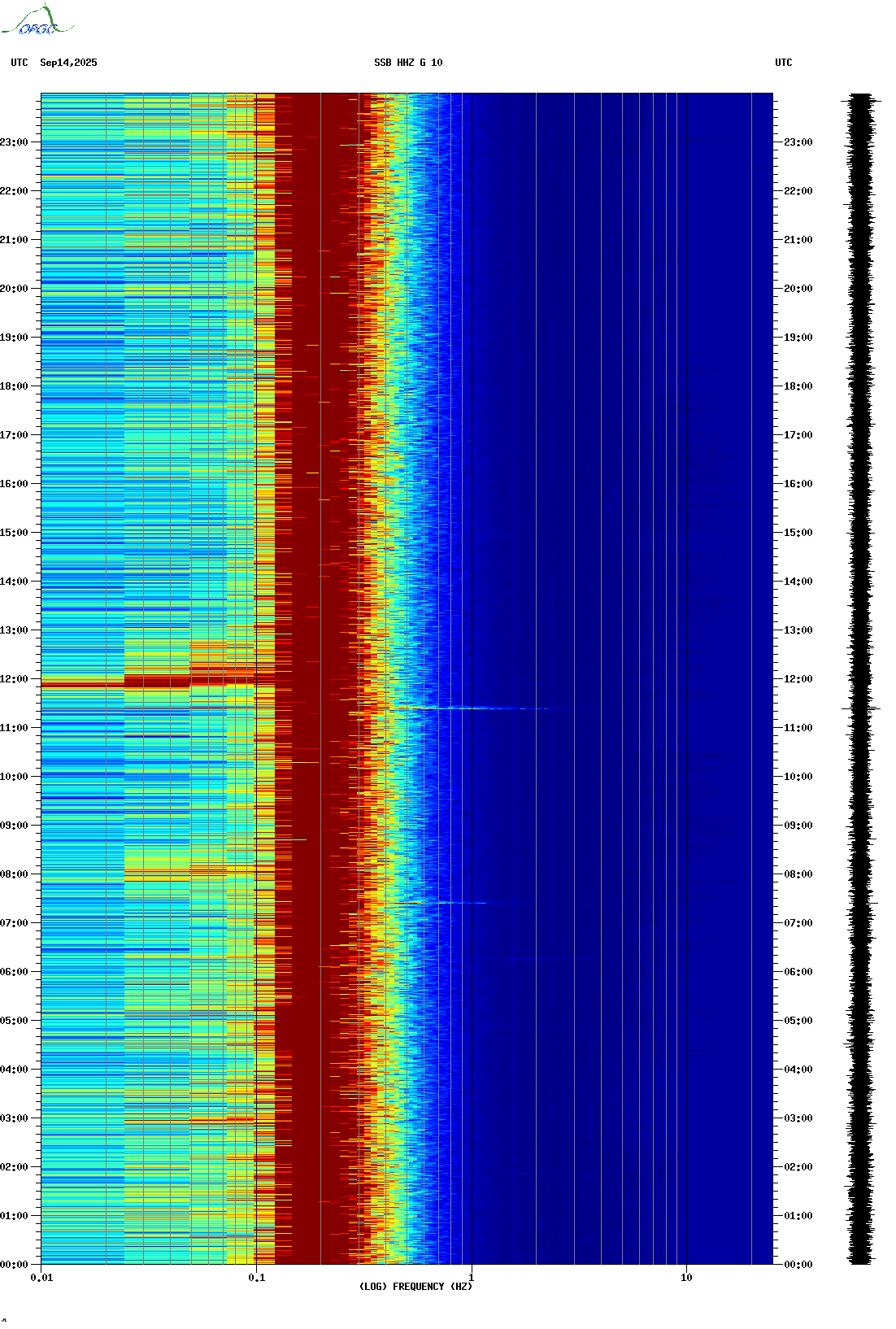Click the left 01:00 time label

14,1216
